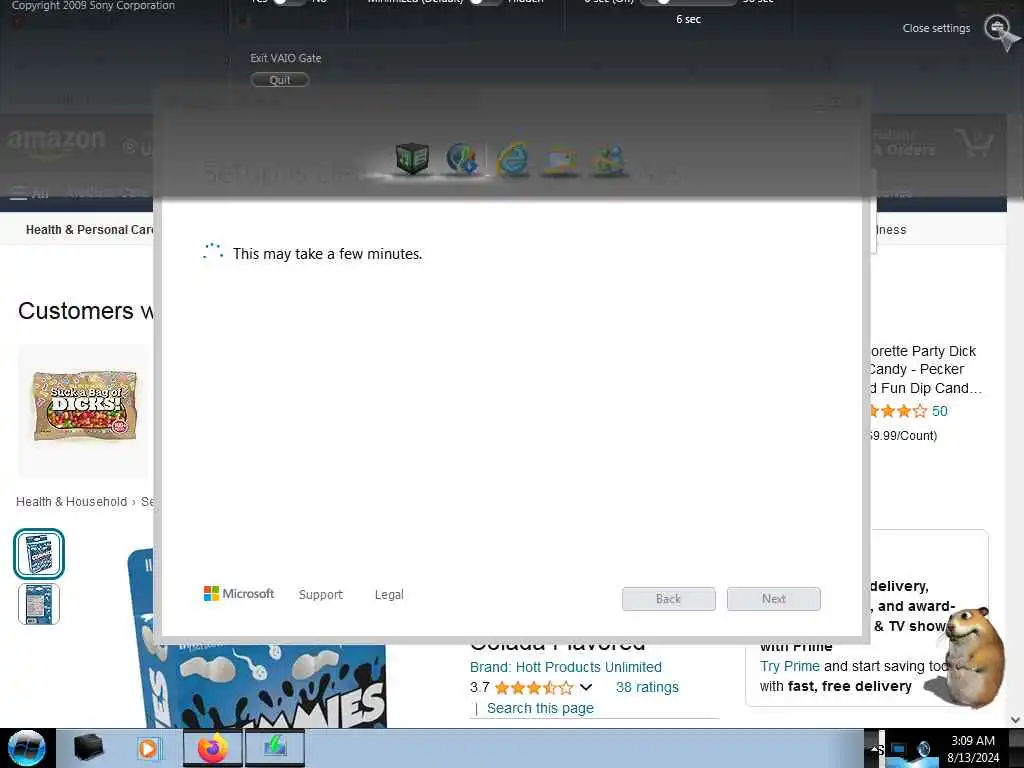Click the Returns & Orders link on Amazon
The width and height of the screenshot is (1024, 768).
pyautogui.click(x=904, y=143)
